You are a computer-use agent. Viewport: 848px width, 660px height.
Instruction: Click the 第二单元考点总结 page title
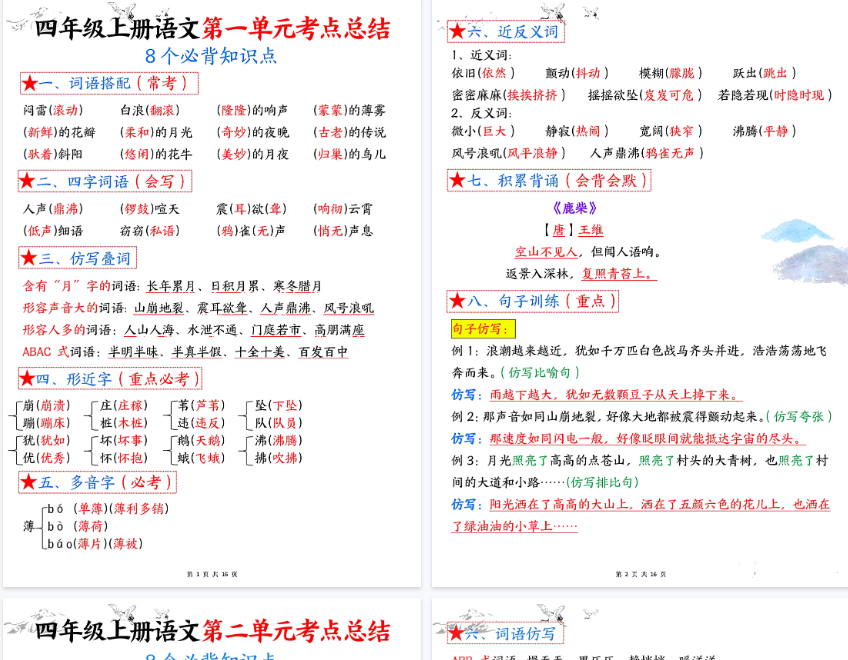(x=296, y=630)
